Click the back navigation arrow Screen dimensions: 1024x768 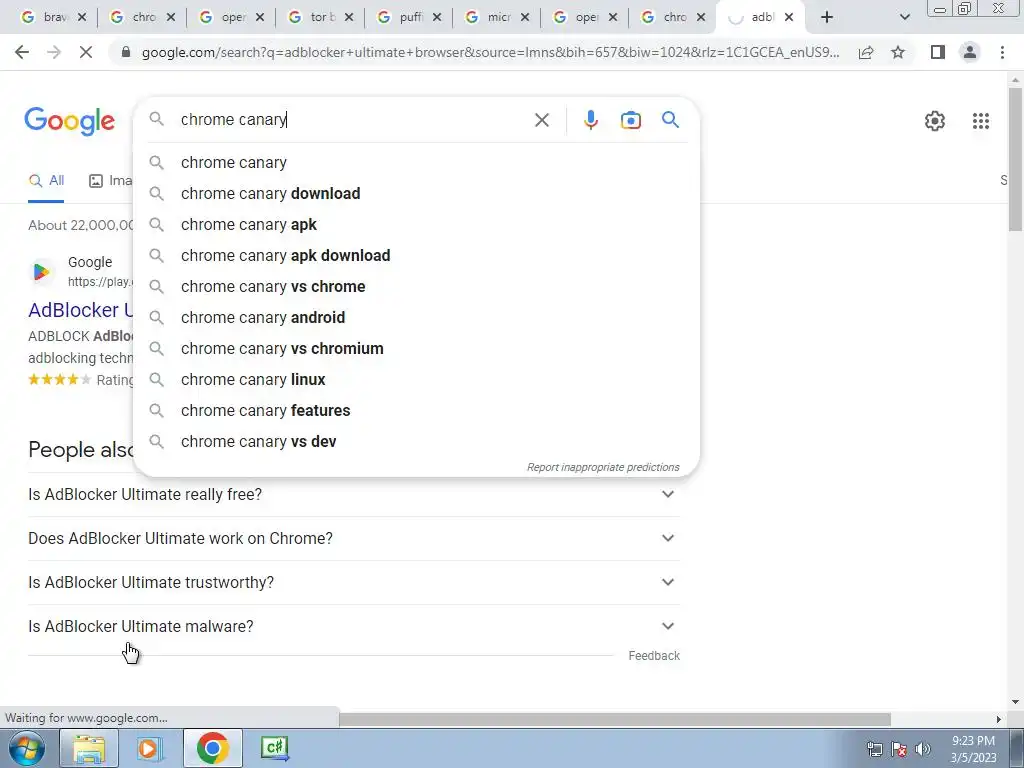click(22, 52)
